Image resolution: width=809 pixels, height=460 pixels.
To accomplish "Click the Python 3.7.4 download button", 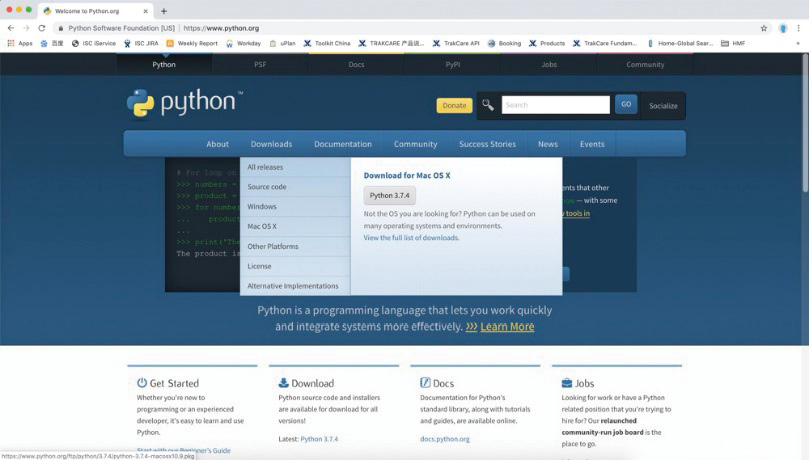I will click(x=390, y=195).
